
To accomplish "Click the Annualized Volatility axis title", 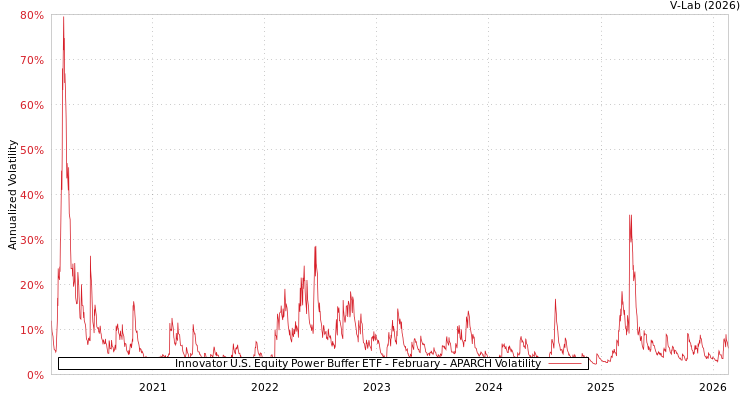I will [12, 195].
